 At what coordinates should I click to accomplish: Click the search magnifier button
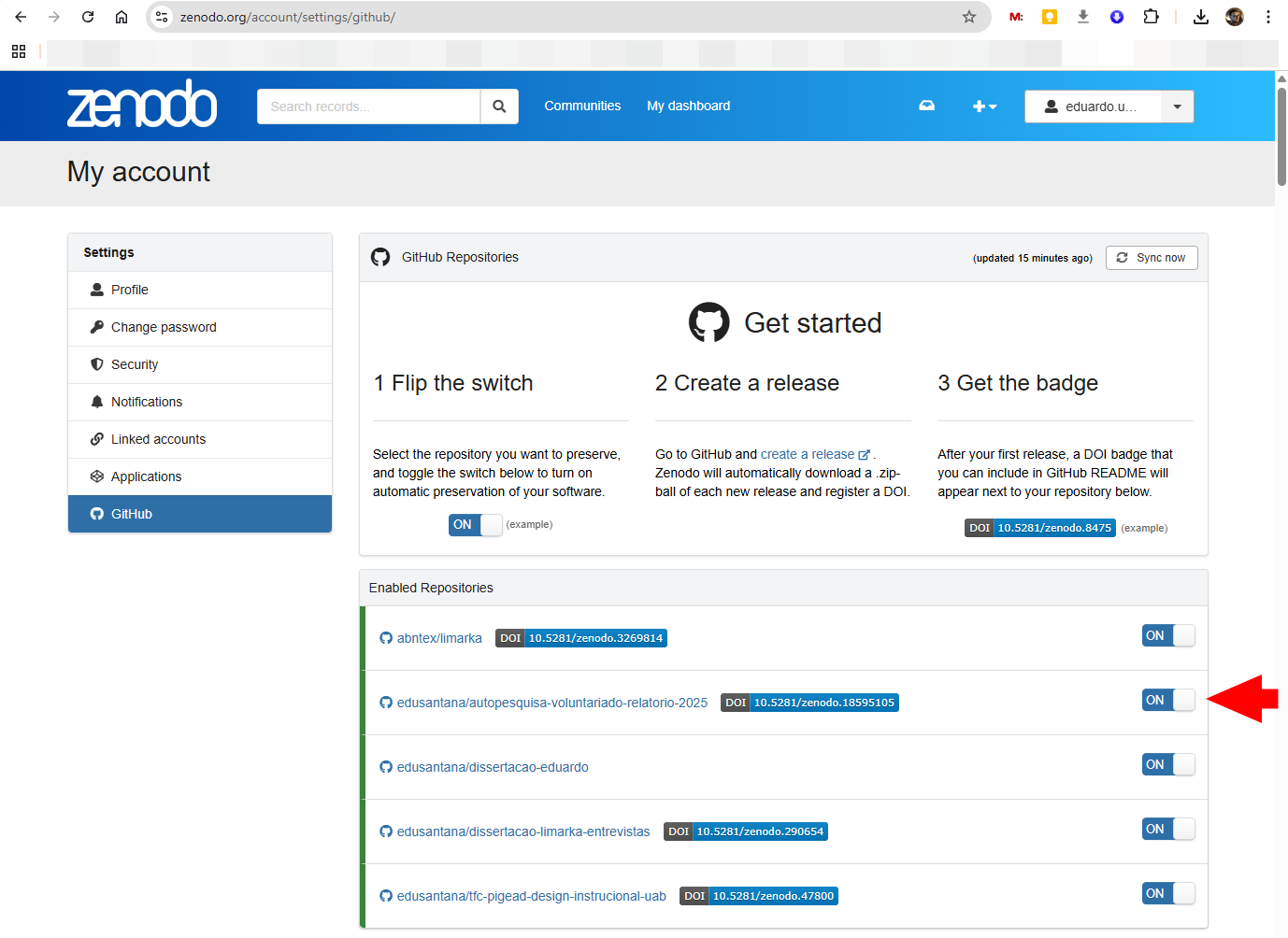pos(499,107)
